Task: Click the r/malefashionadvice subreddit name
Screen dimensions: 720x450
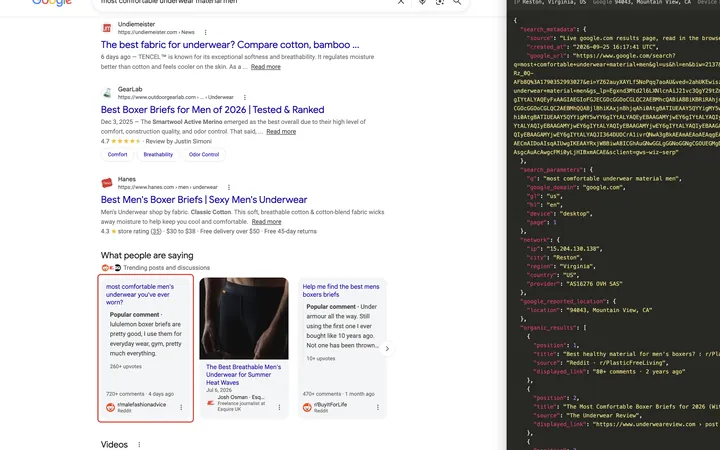Action: pos(141,405)
